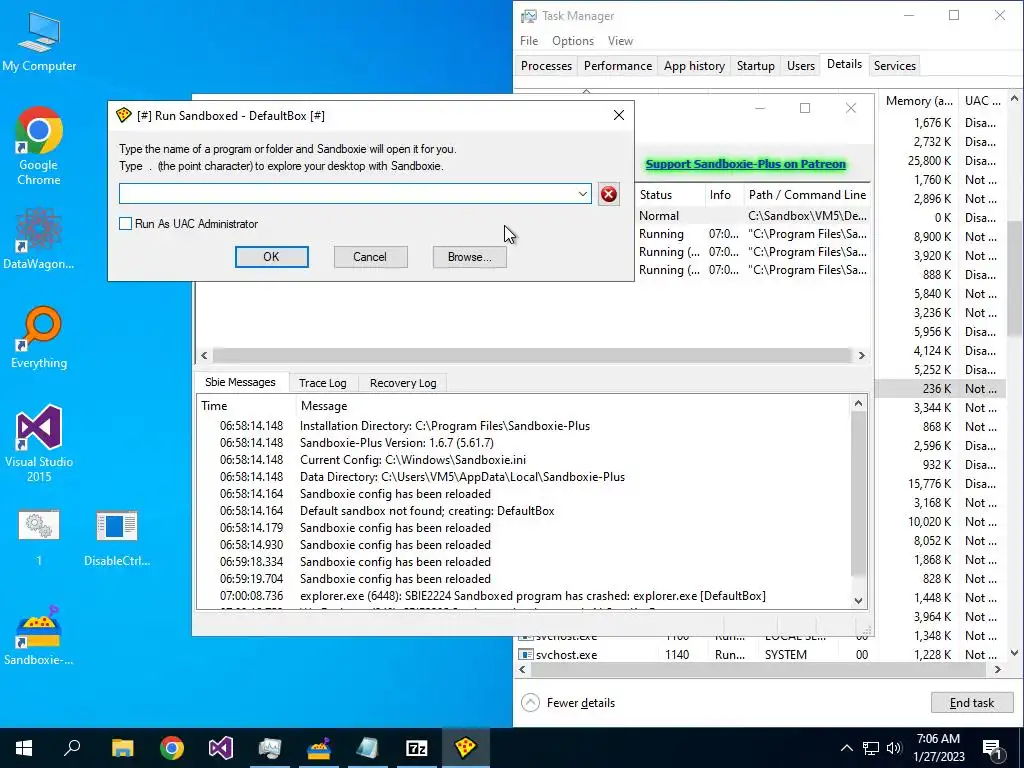Open network tray icon

(871, 748)
